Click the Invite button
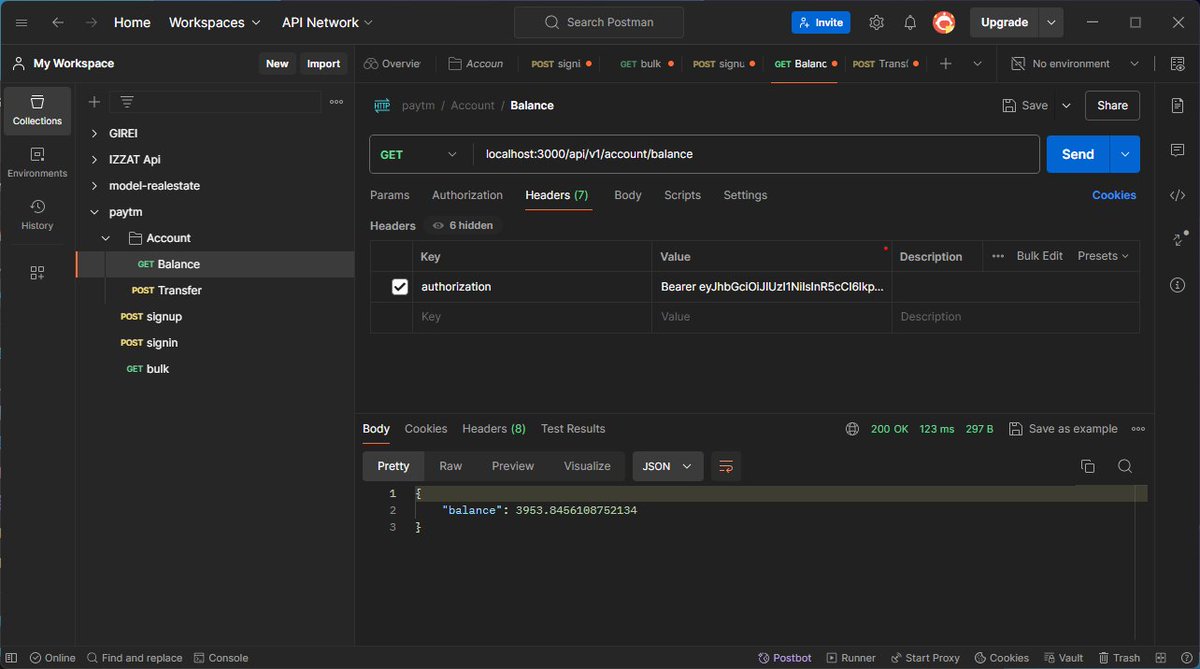 point(820,22)
